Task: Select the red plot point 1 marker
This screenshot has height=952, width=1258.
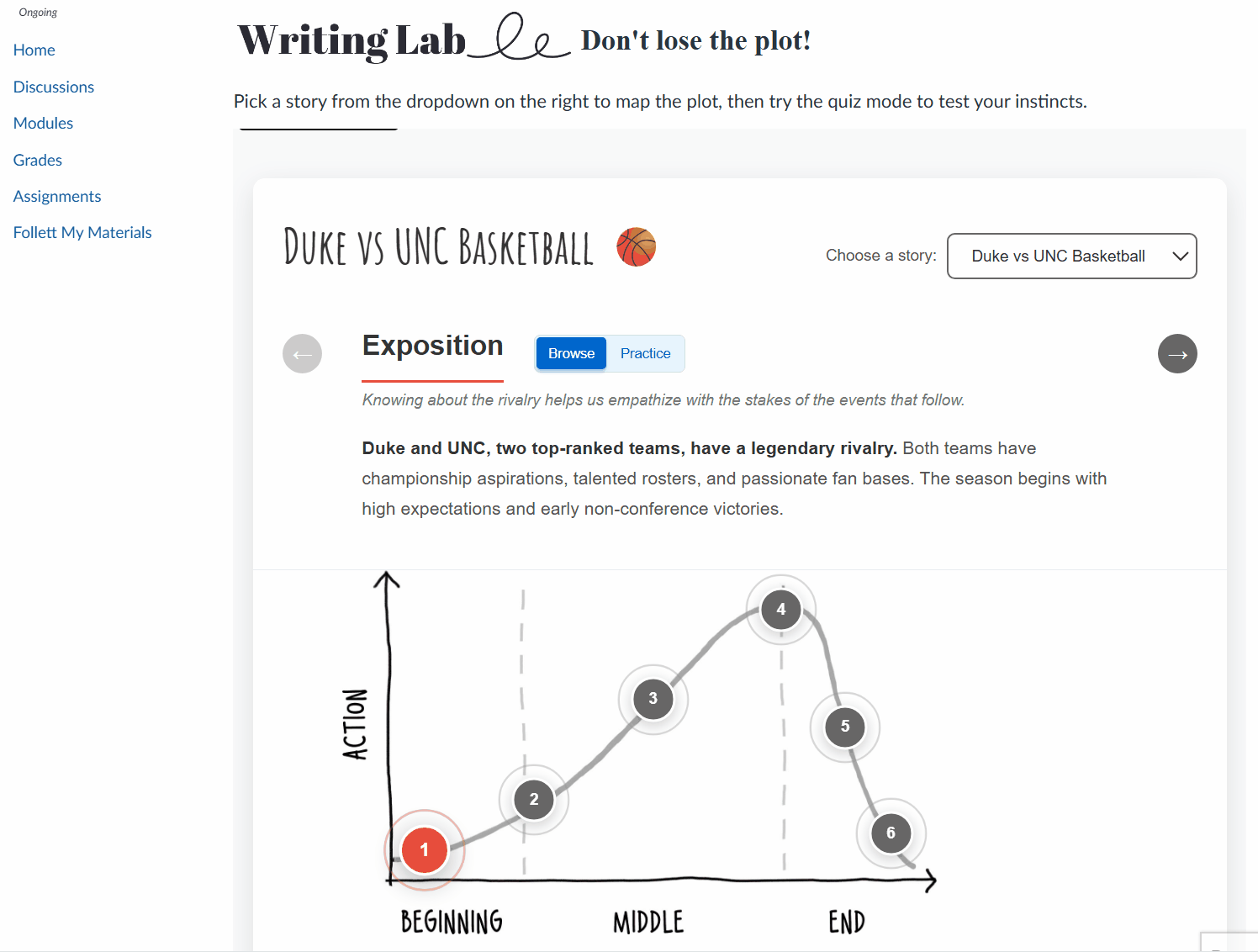Action: (425, 850)
